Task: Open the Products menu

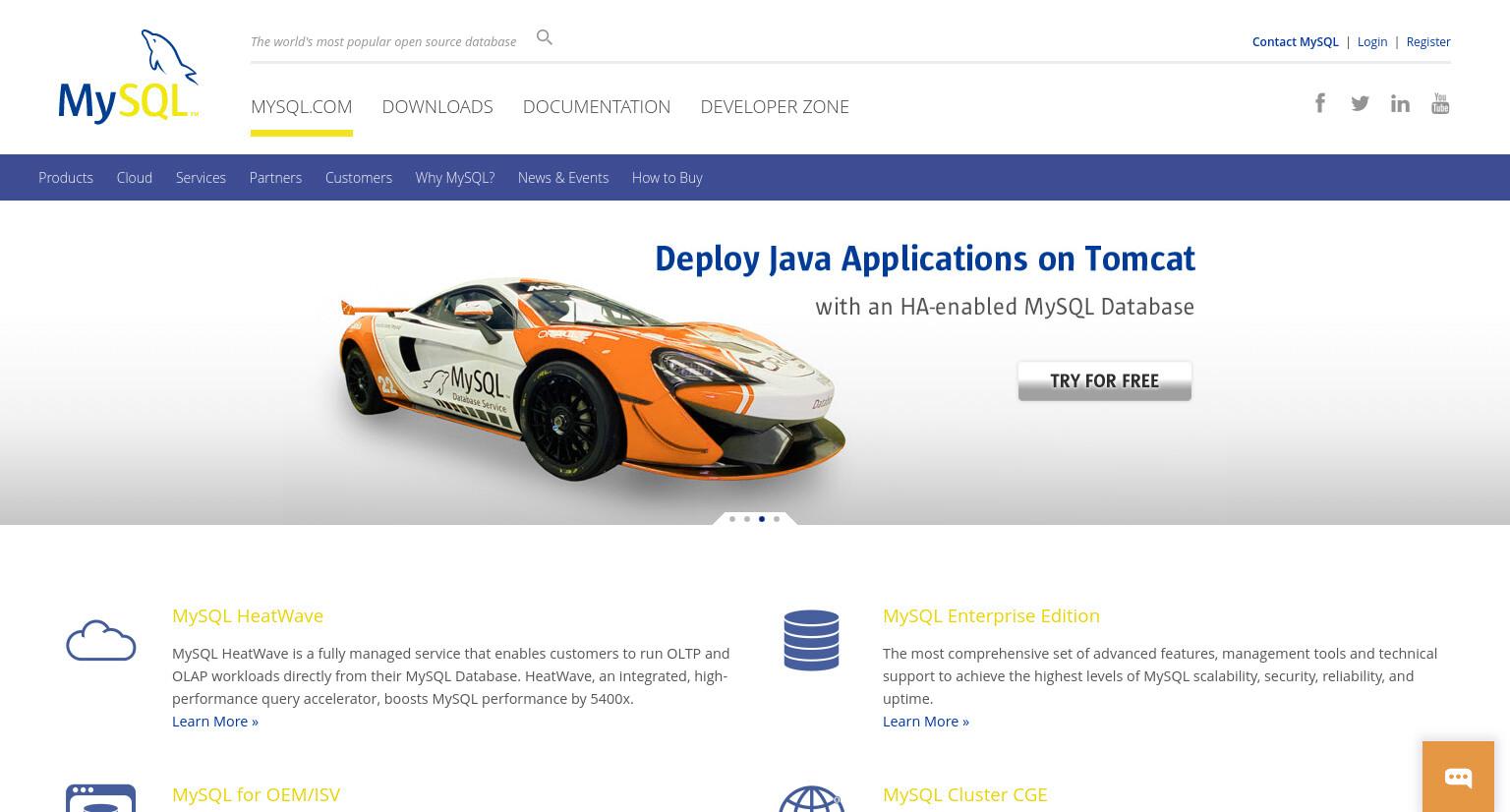Action: (x=66, y=177)
